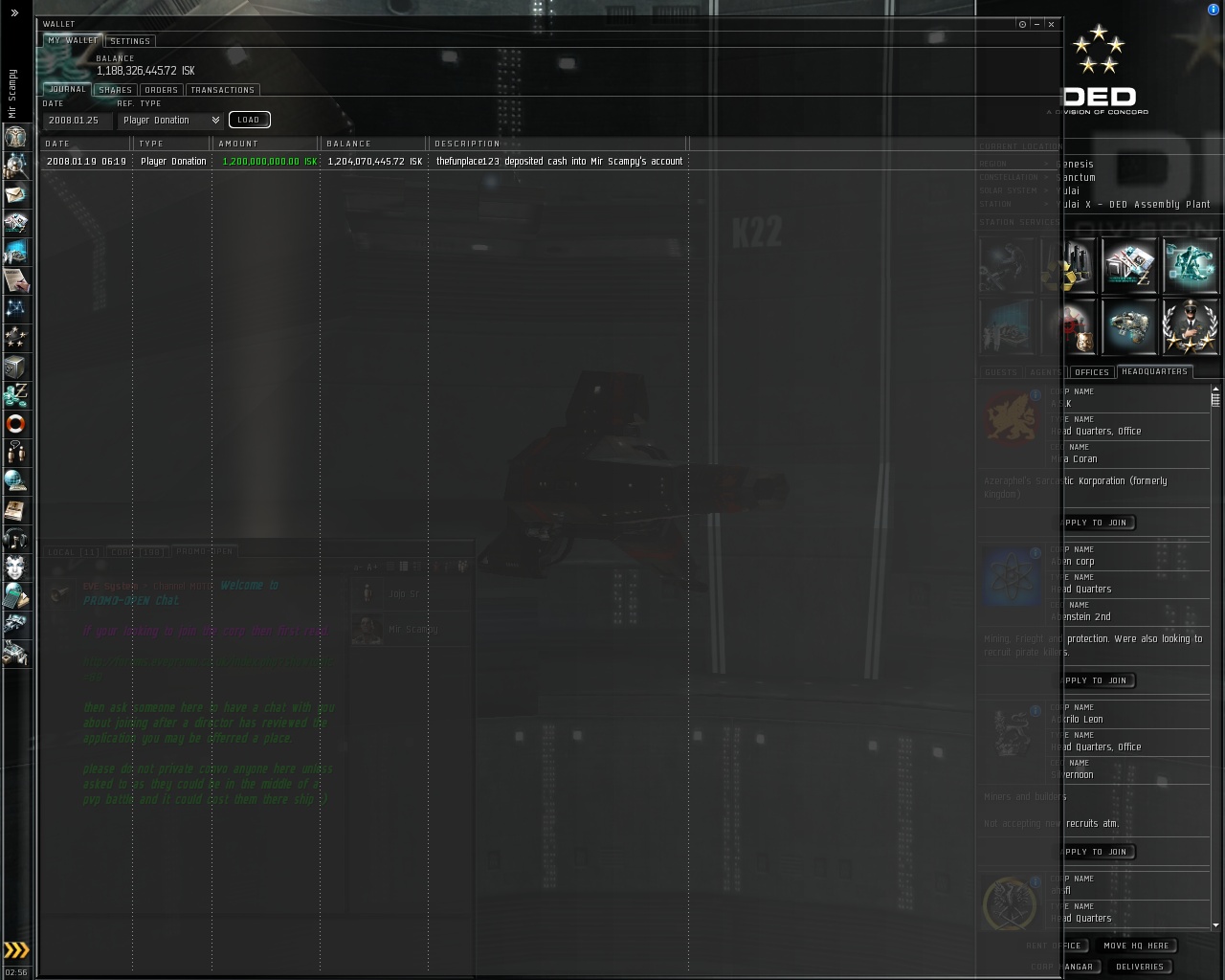The height and width of the screenshot is (980, 1225).
Task: Click the thefunplace123 deposit description text
Action: point(559,162)
